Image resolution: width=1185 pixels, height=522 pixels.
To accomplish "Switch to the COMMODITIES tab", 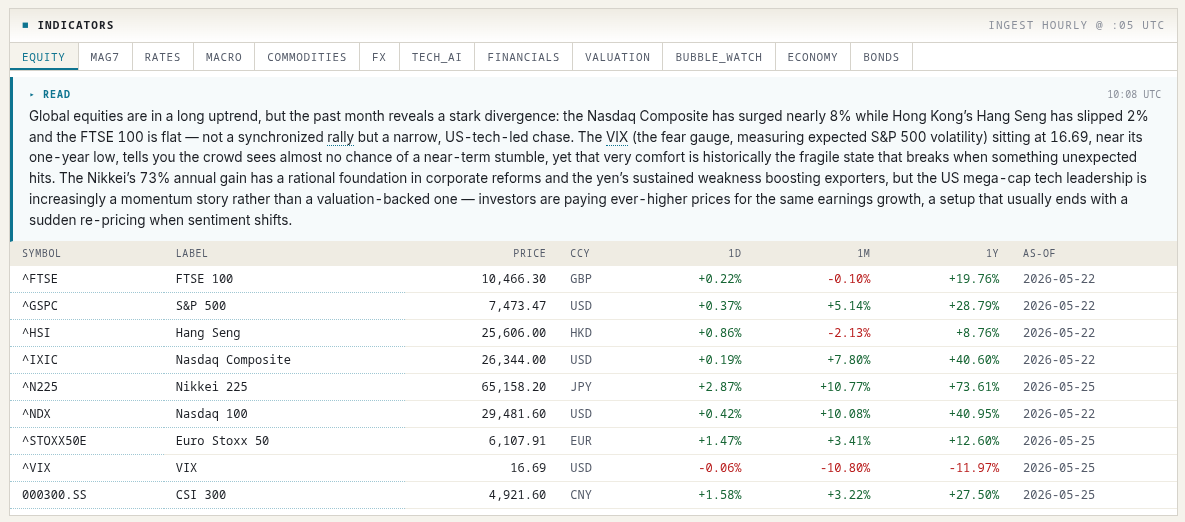I will (307, 57).
